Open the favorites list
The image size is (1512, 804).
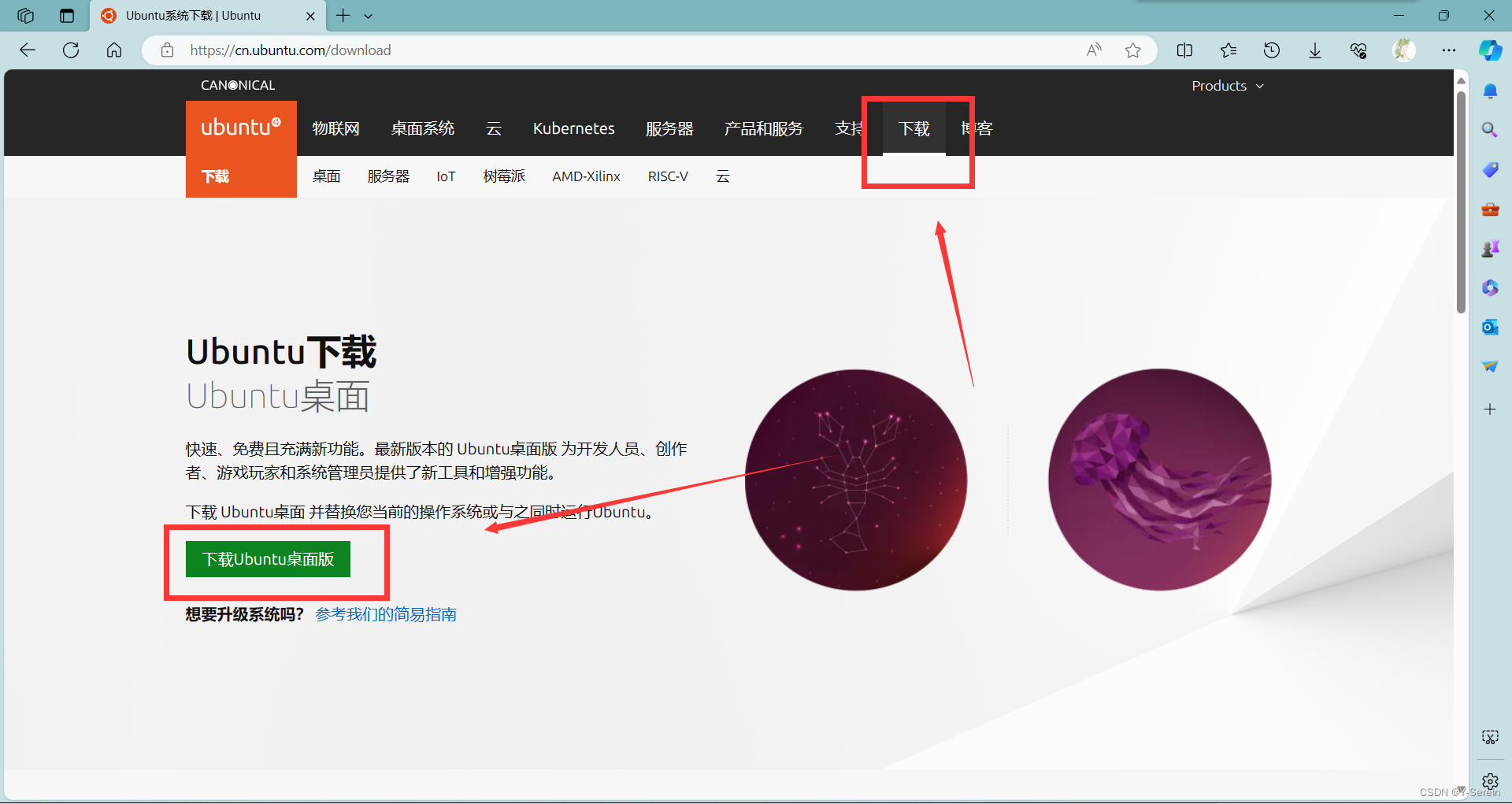pyautogui.click(x=1228, y=50)
